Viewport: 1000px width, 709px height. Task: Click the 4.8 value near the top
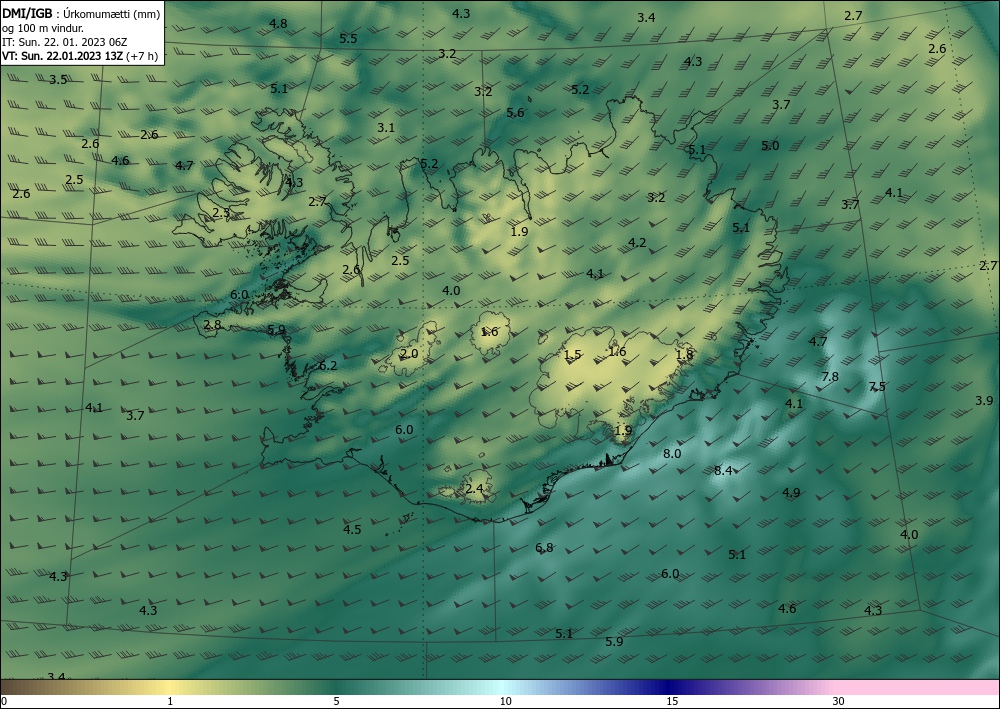pos(278,24)
